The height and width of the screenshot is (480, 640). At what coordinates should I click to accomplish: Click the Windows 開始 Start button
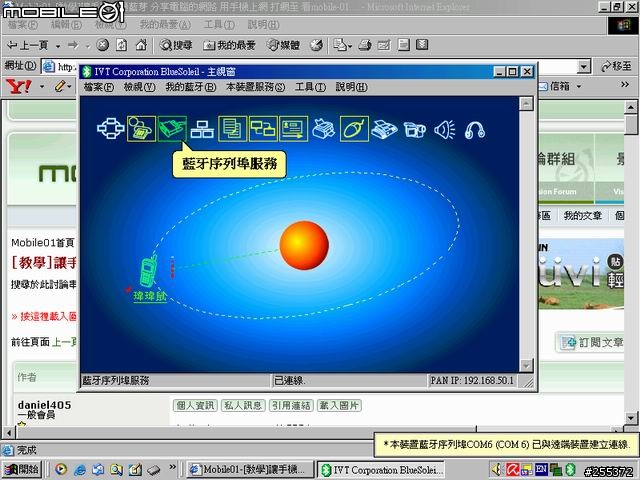22,469
